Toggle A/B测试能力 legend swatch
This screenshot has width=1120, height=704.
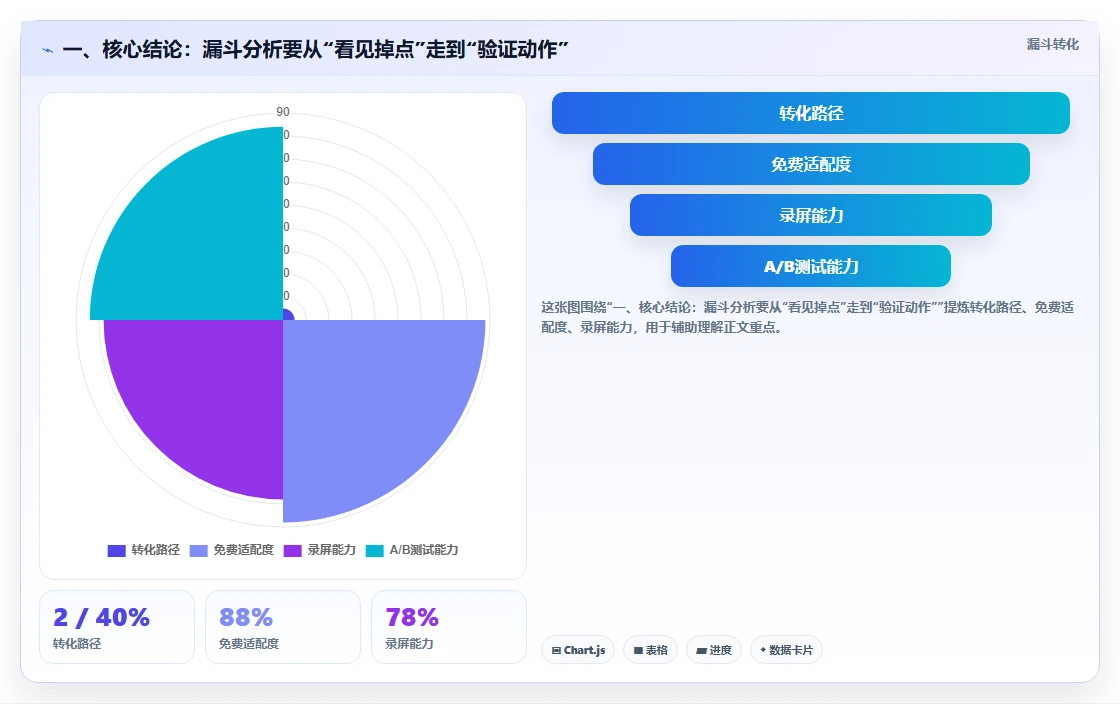(374, 550)
